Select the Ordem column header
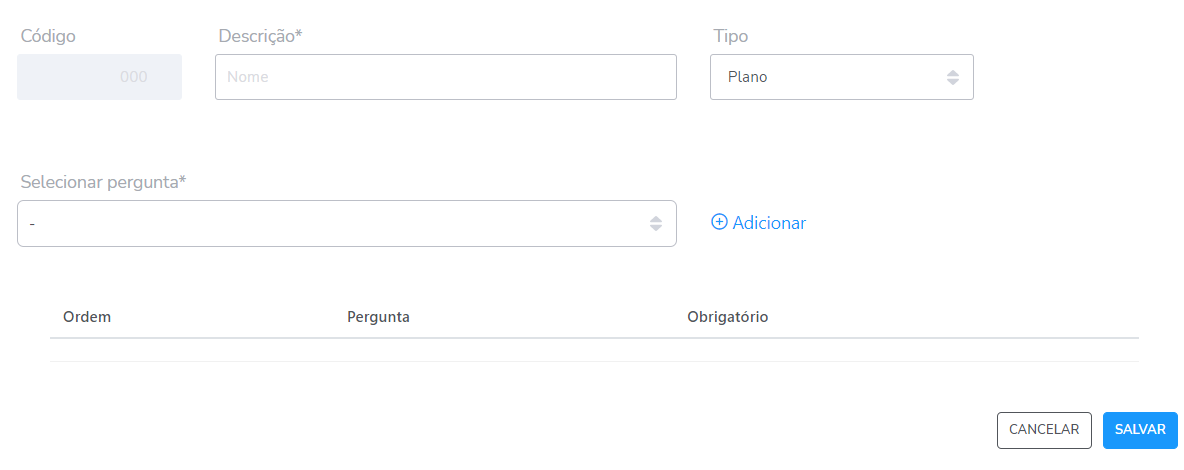The image size is (1184, 470). [x=86, y=317]
